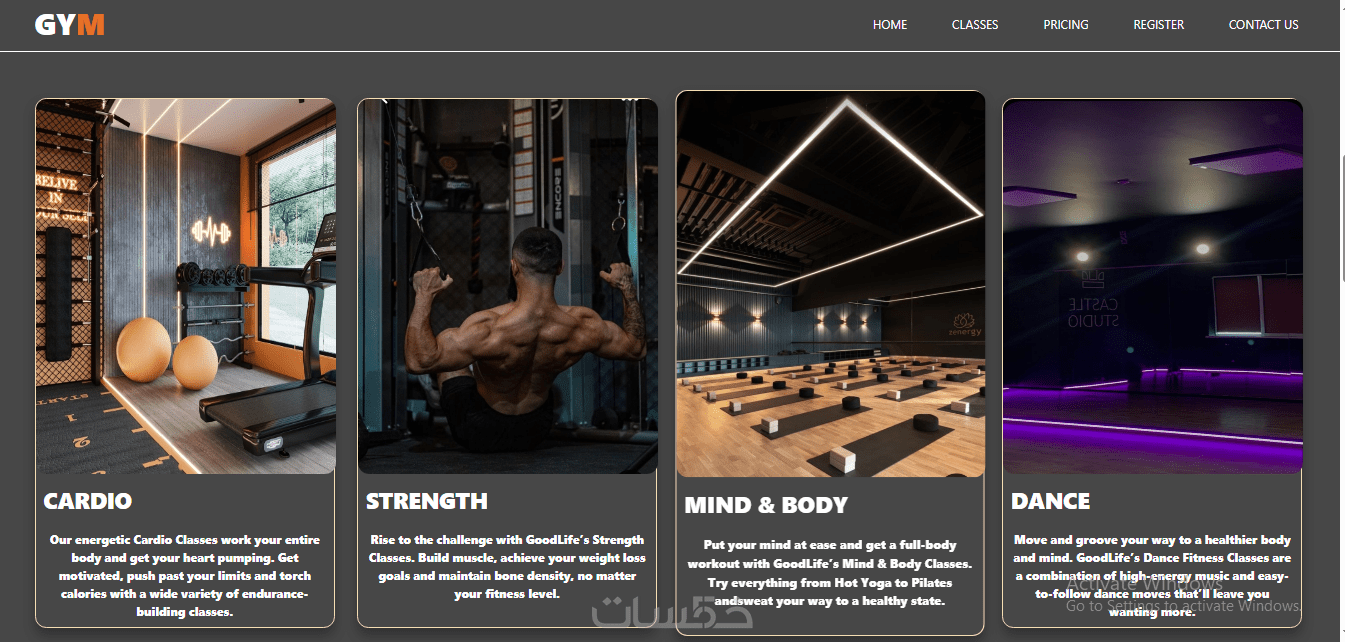
Task: Open the HOME nav link
Action: coord(890,25)
